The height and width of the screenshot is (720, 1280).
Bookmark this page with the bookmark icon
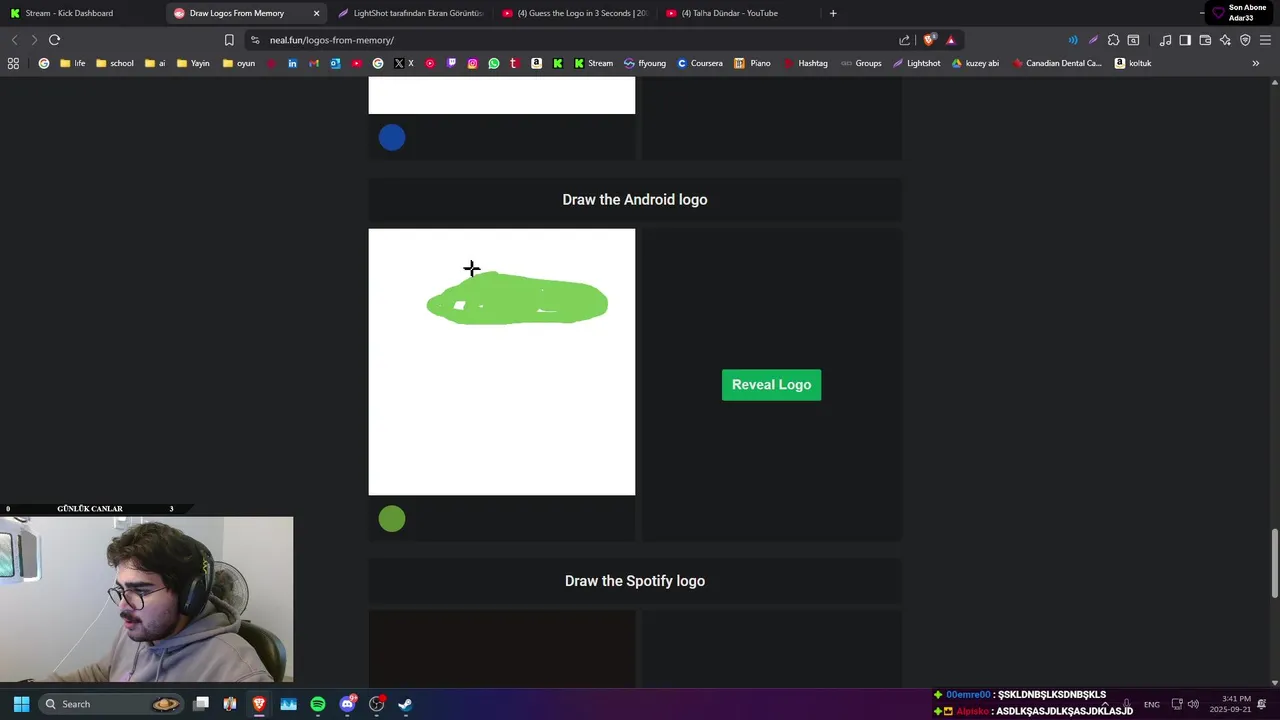(x=229, y=40)
